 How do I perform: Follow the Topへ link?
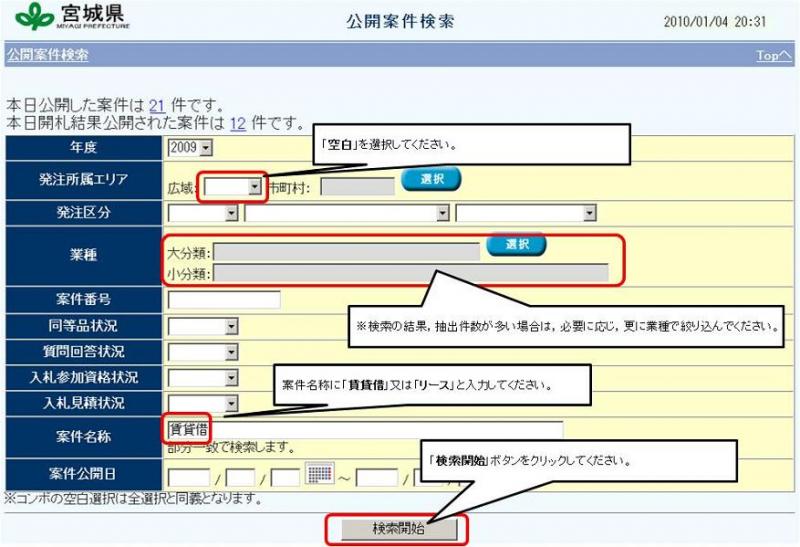click(x=774, y=55)
